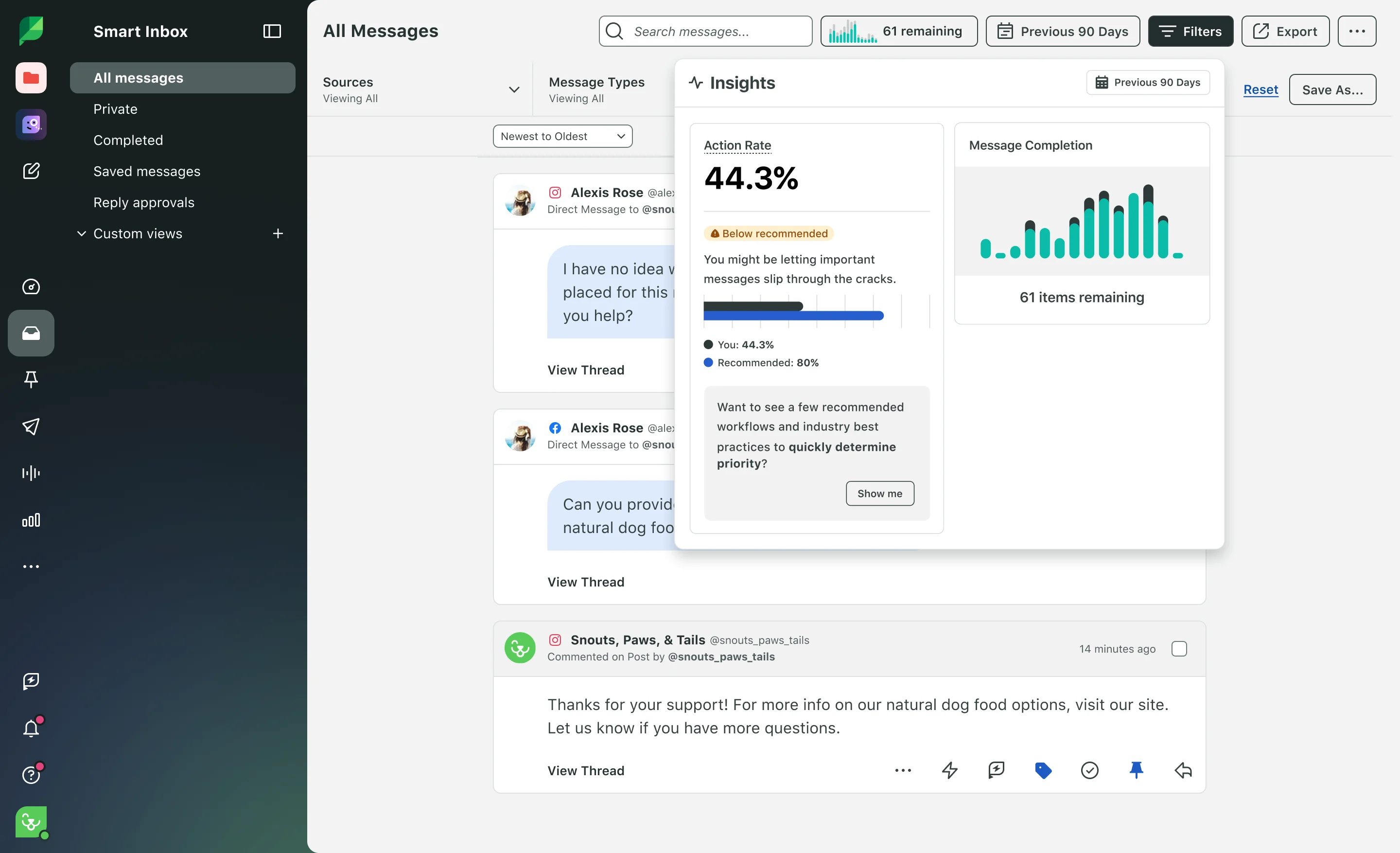Click the Search messages input field
The width and height of the screenshot is (1400, 853).
pos(705,31)
